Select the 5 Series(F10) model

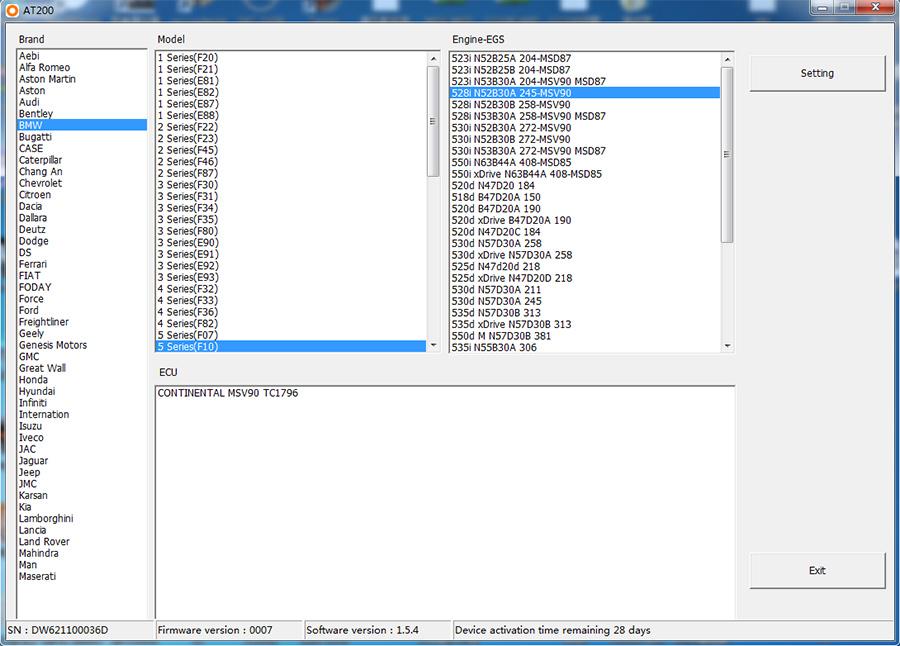point(200,346)
